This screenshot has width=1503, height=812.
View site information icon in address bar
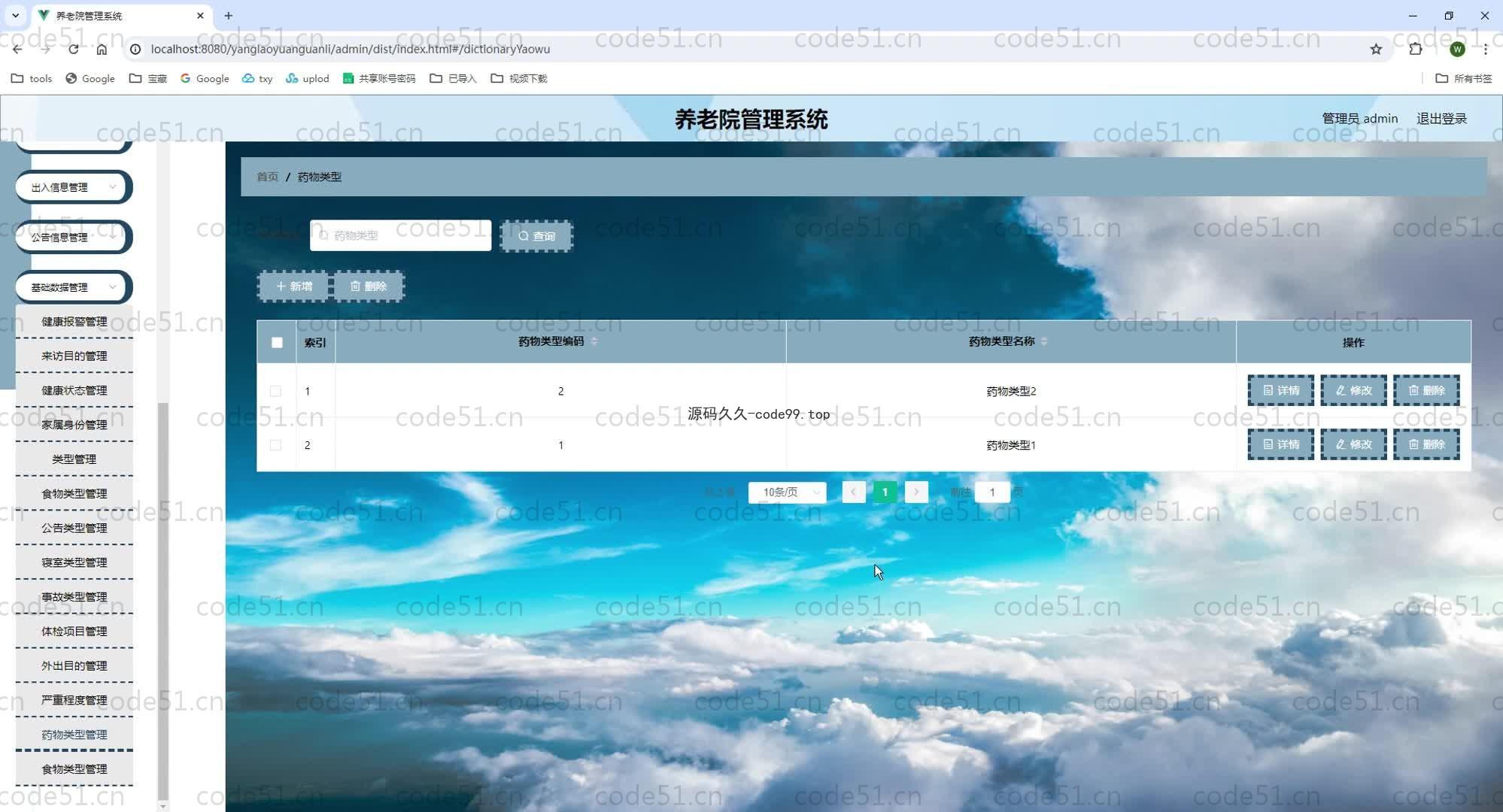[135, 49]
